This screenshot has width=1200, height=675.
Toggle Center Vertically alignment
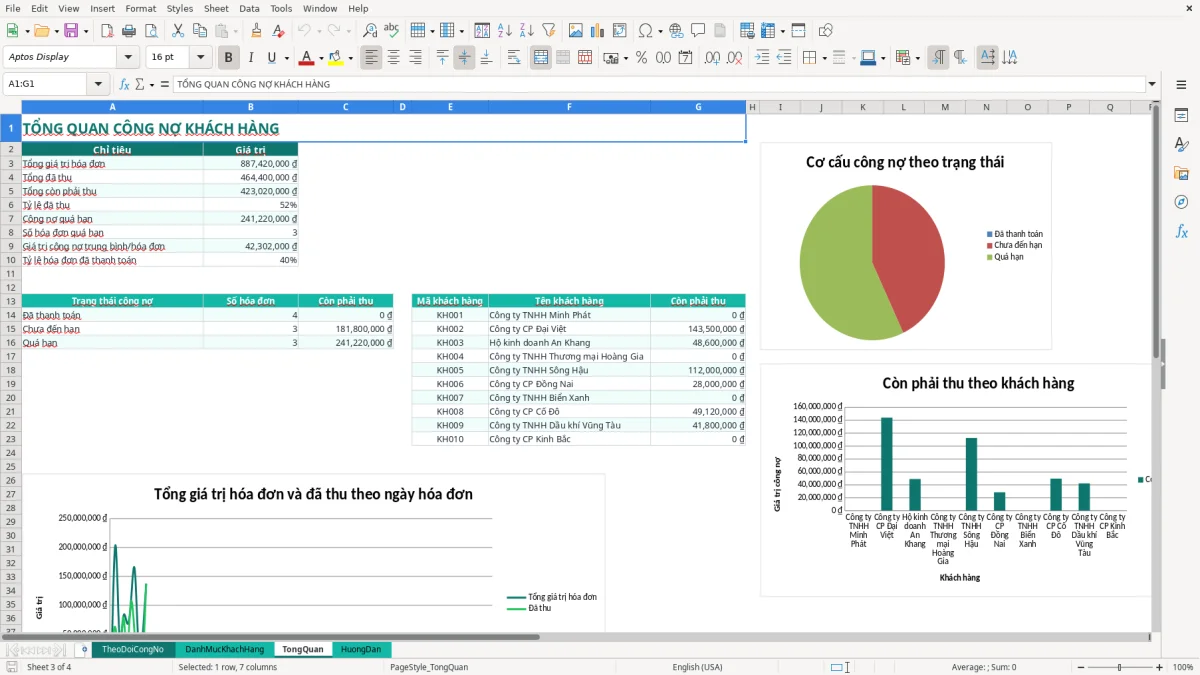tap(464, 58)
